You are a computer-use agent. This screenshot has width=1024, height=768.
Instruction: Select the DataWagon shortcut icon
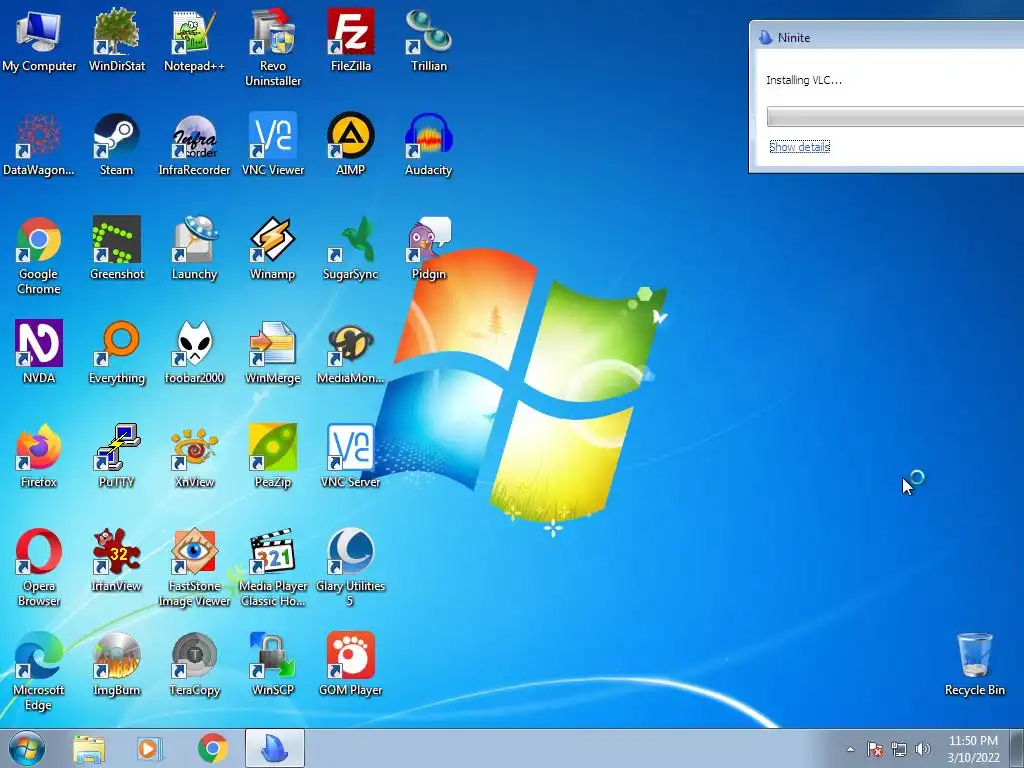tap(39, 144)
